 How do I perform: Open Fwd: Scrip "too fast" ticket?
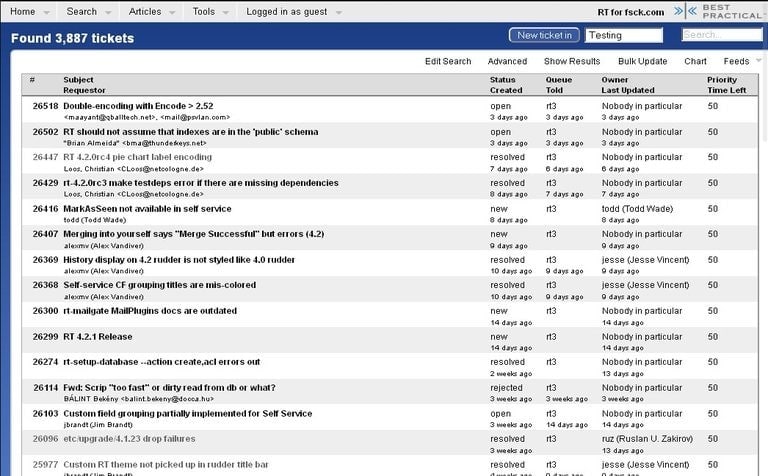169,388
